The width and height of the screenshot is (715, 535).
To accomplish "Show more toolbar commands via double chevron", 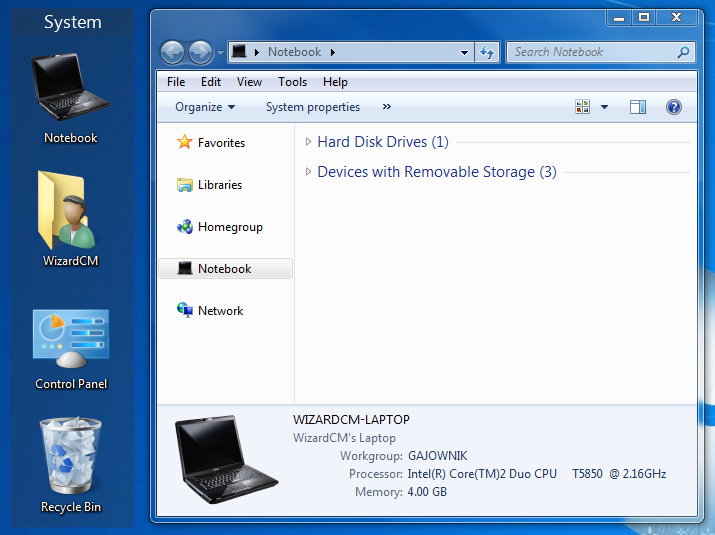I will click(x=387, y=107).
